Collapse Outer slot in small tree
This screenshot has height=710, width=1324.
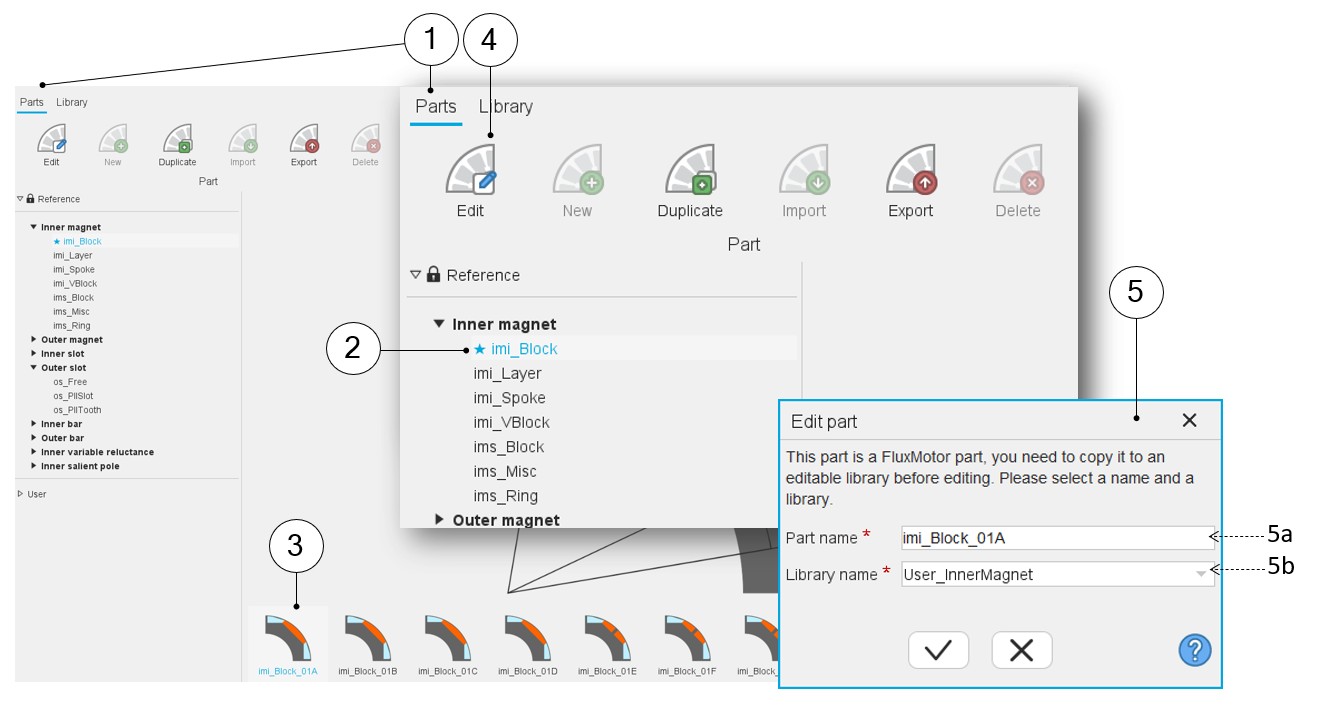coord(33,367)
